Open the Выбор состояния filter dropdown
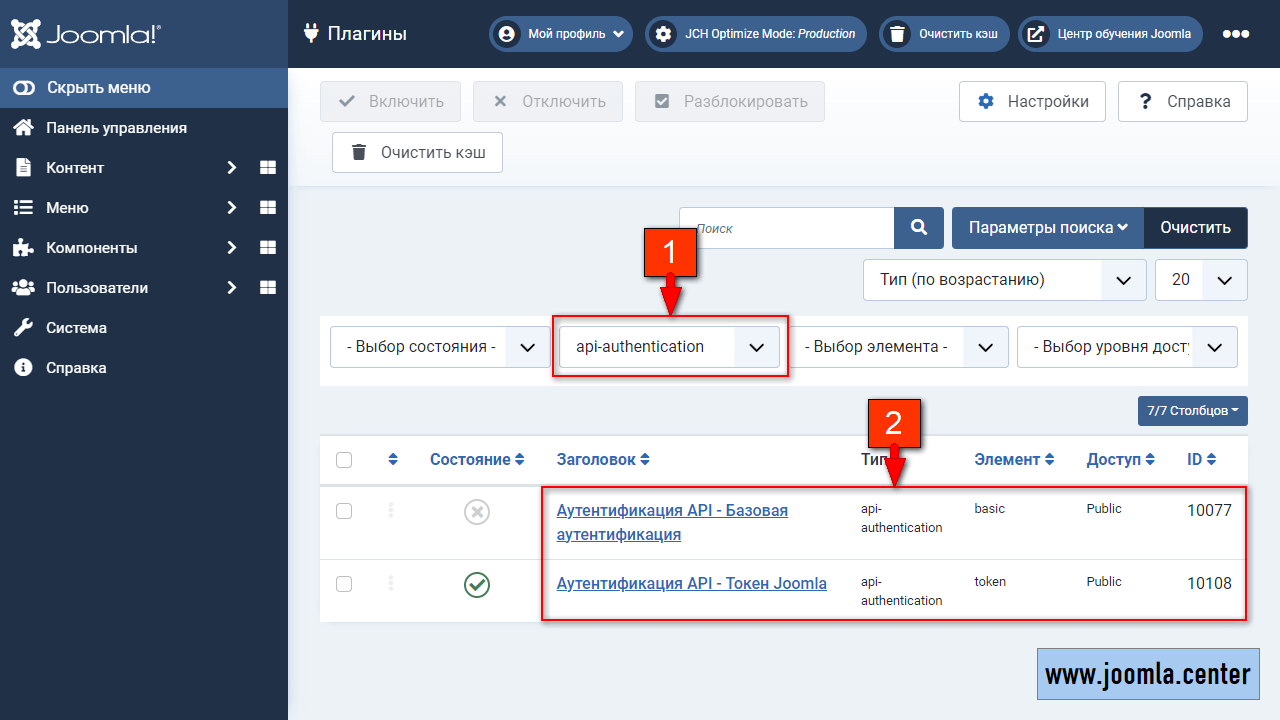 [439, 347]
